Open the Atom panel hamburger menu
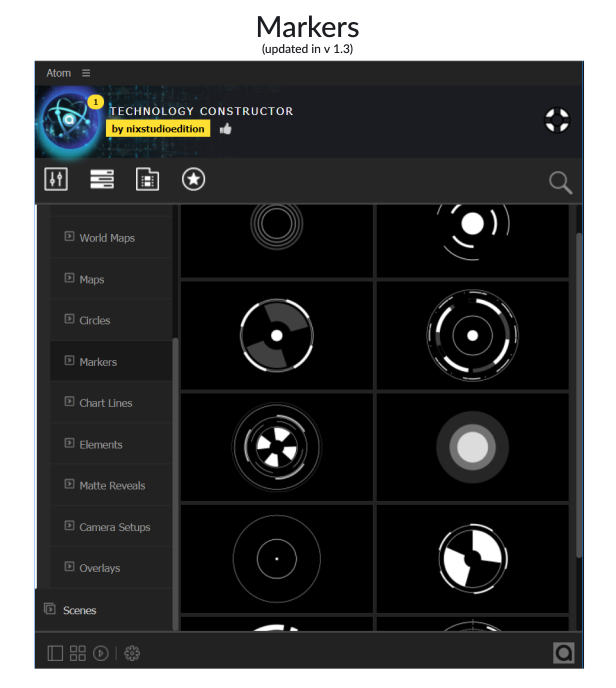 [86, 73]
